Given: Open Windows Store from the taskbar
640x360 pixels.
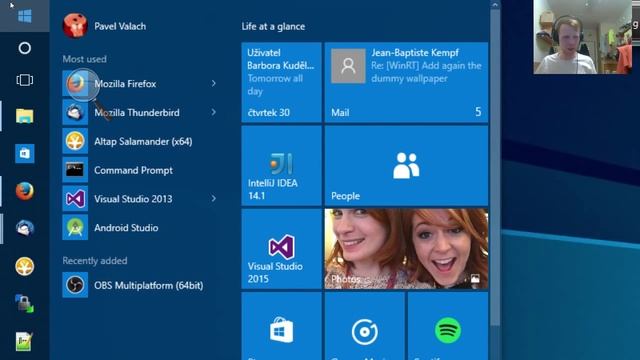Looking at the screenshot, I should point(24,153).
